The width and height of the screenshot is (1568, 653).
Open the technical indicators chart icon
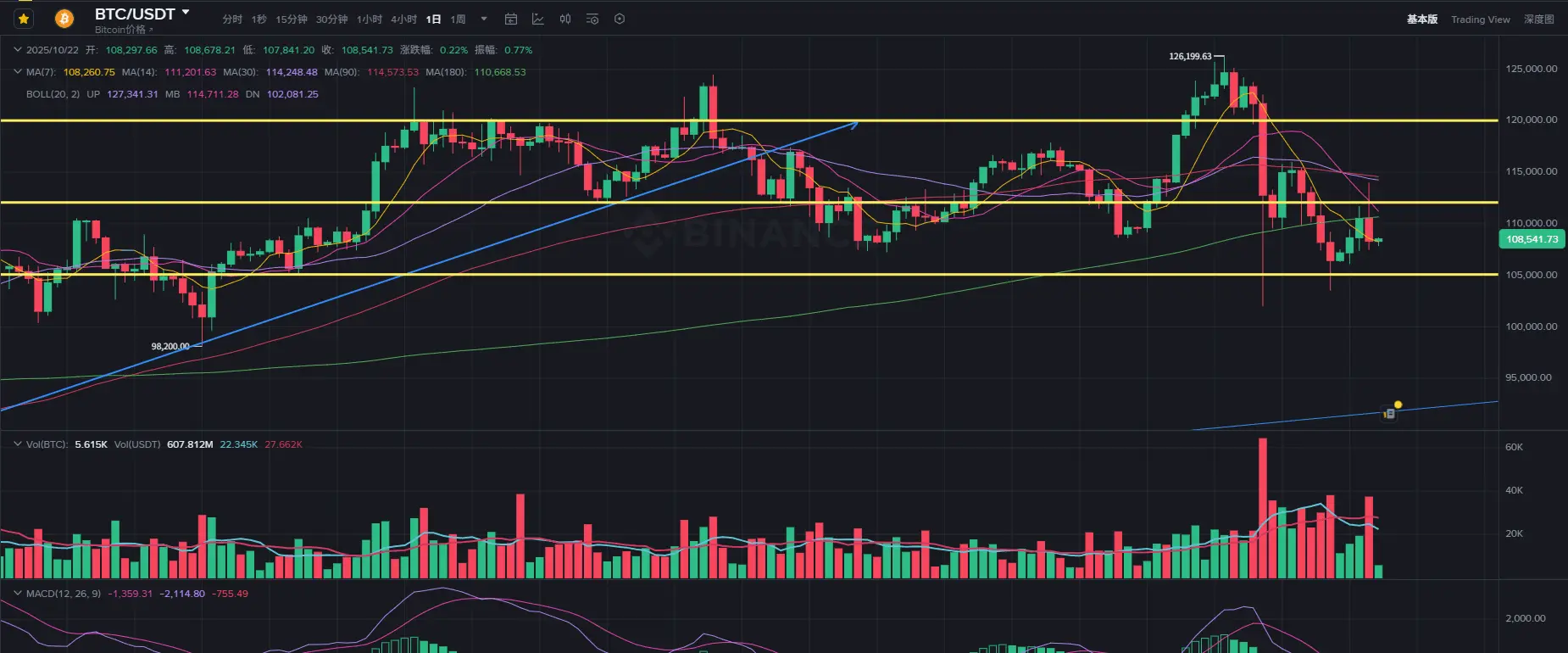[x=538, y=19]
